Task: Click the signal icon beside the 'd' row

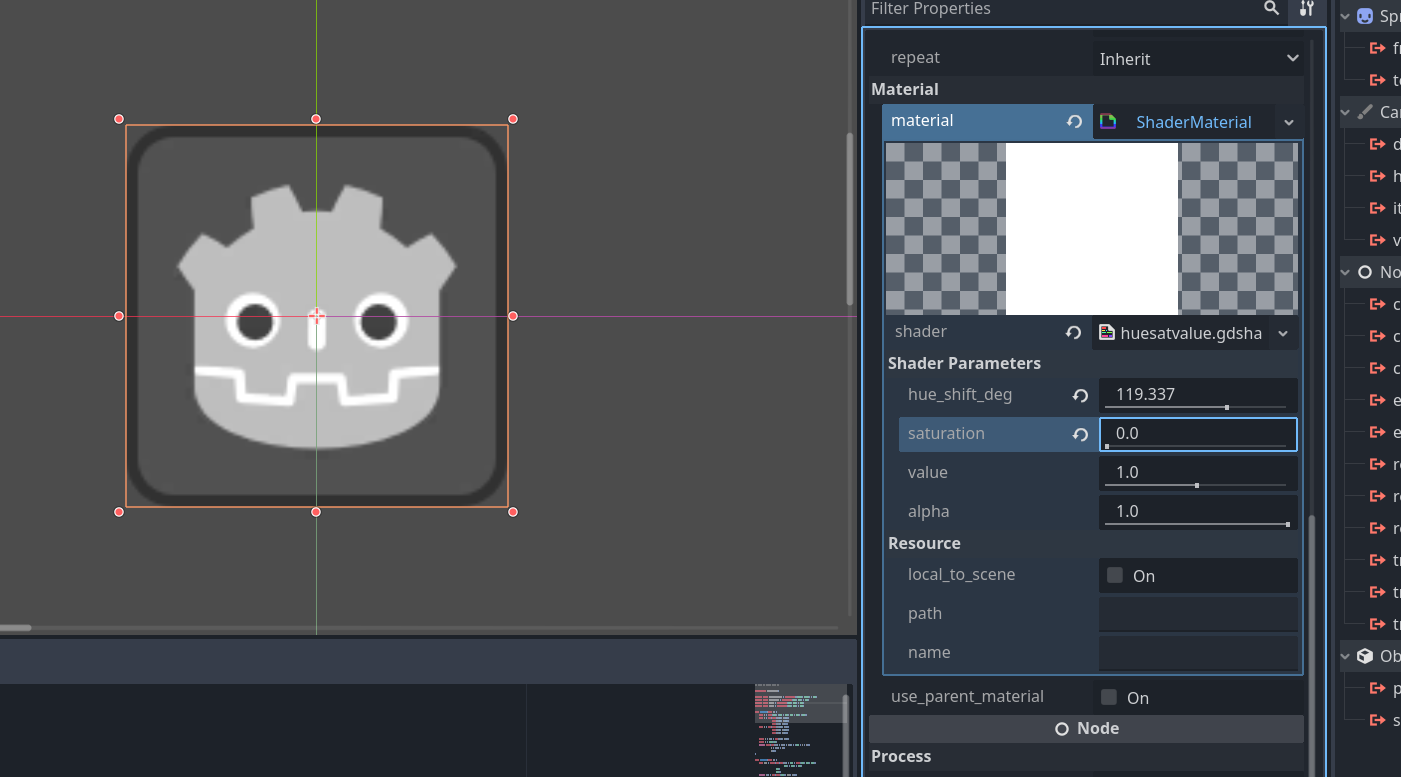Action: click(1377, 144)
